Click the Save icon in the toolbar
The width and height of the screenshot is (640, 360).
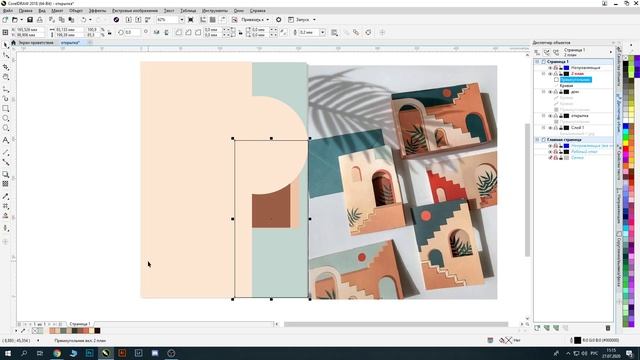pos(30,20)
